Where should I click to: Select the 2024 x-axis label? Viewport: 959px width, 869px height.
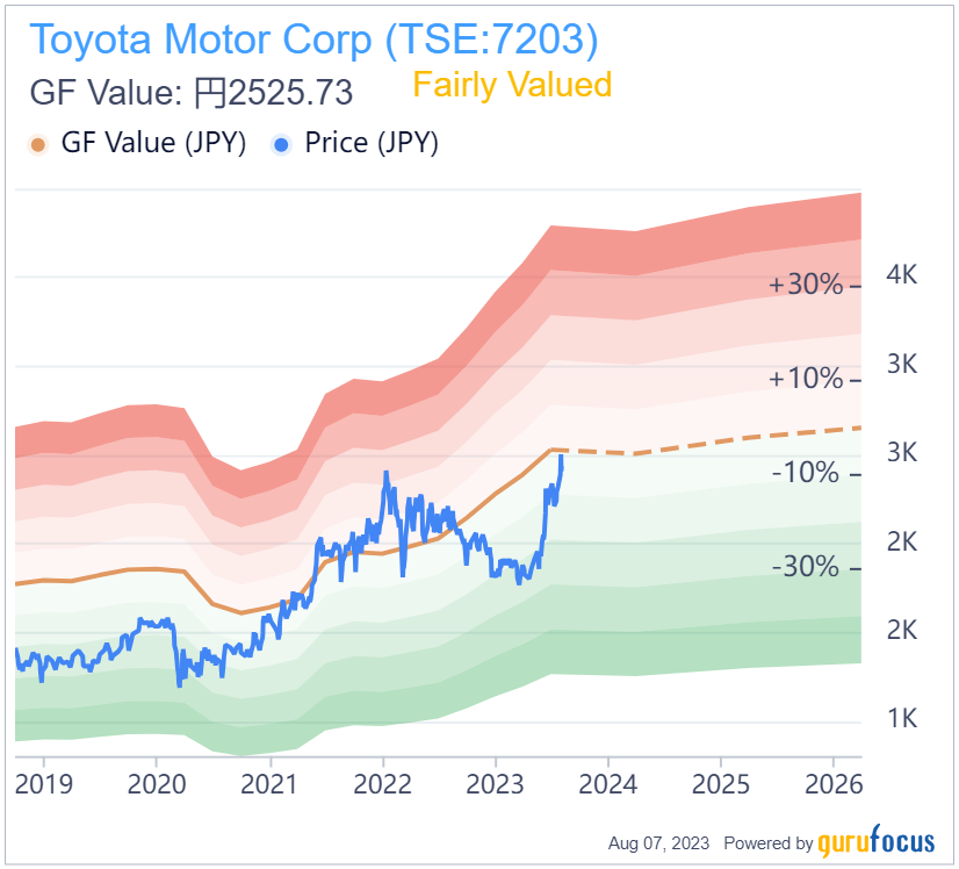[610, 783]
